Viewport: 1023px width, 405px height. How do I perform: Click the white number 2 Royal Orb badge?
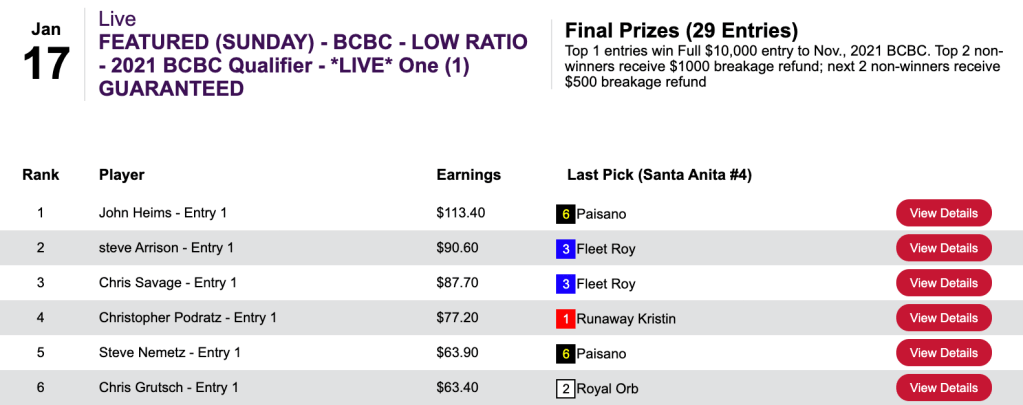pos(565,388)
